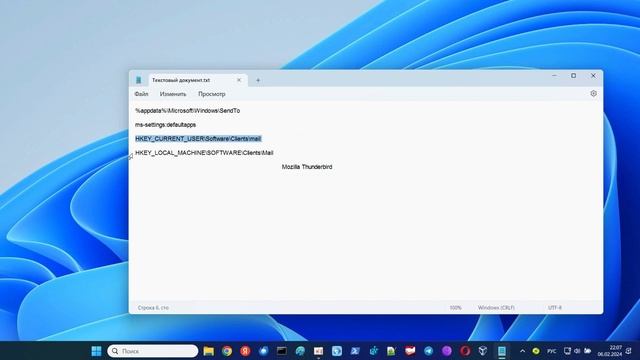Switch input language via РУС indicator
The width and height of the screenshot is (640, 360).
click(551, 351)
